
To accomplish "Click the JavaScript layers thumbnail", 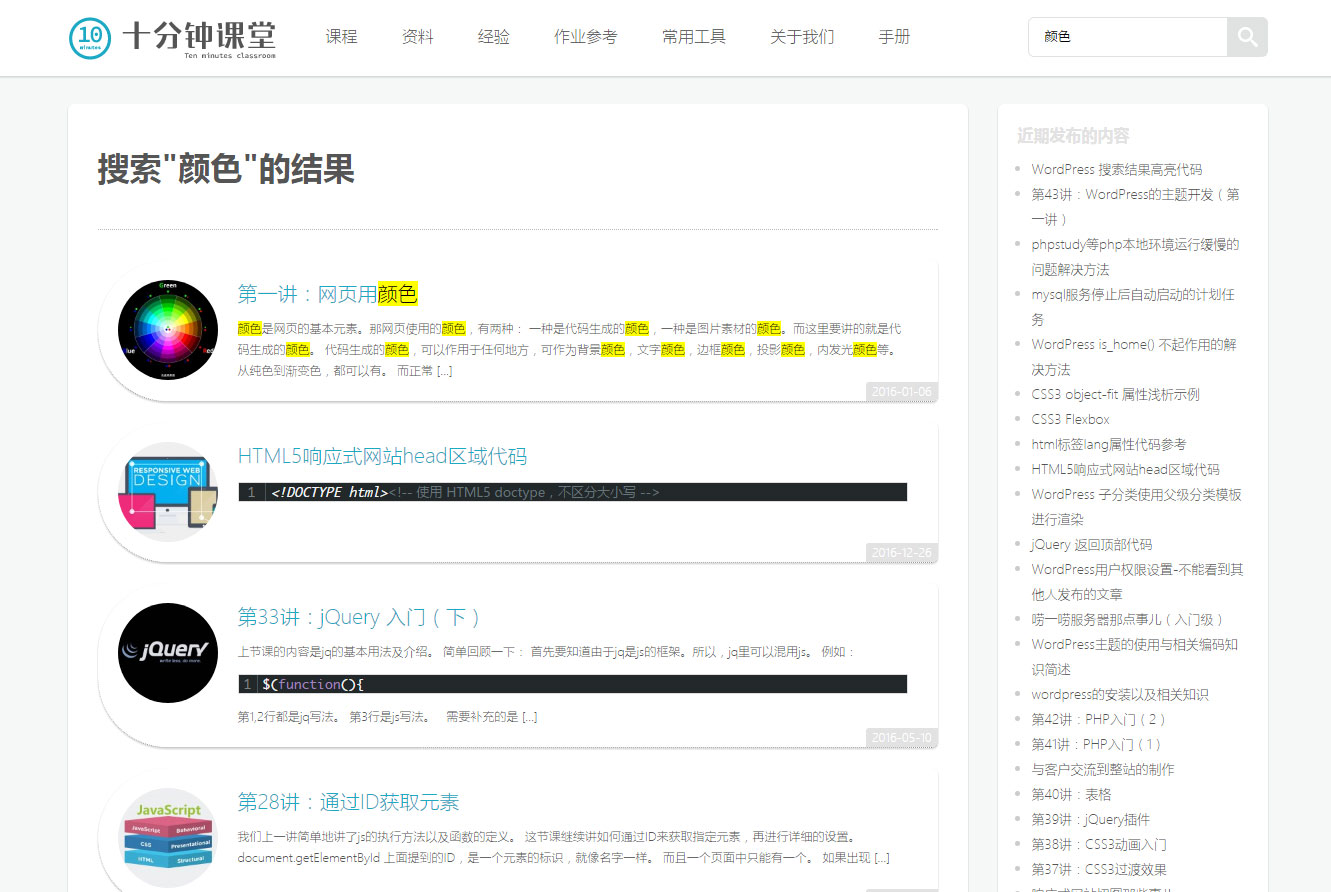I will point(168,838).
